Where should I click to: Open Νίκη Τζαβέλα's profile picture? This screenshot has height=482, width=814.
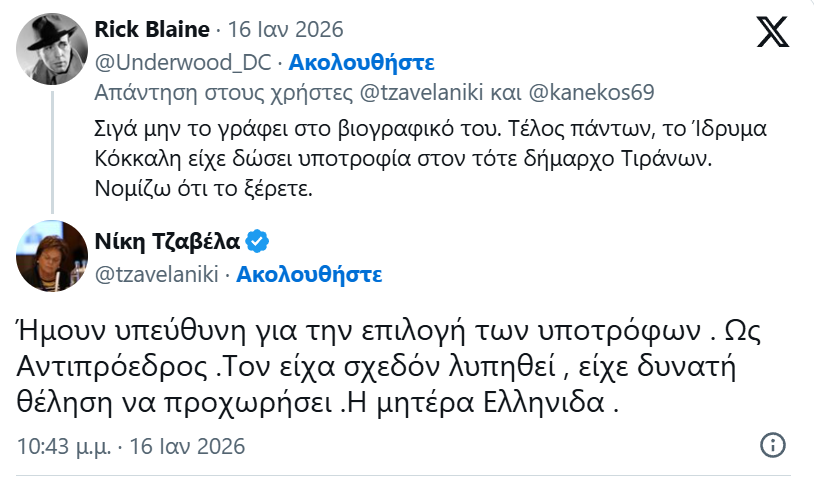click(52, 256)
